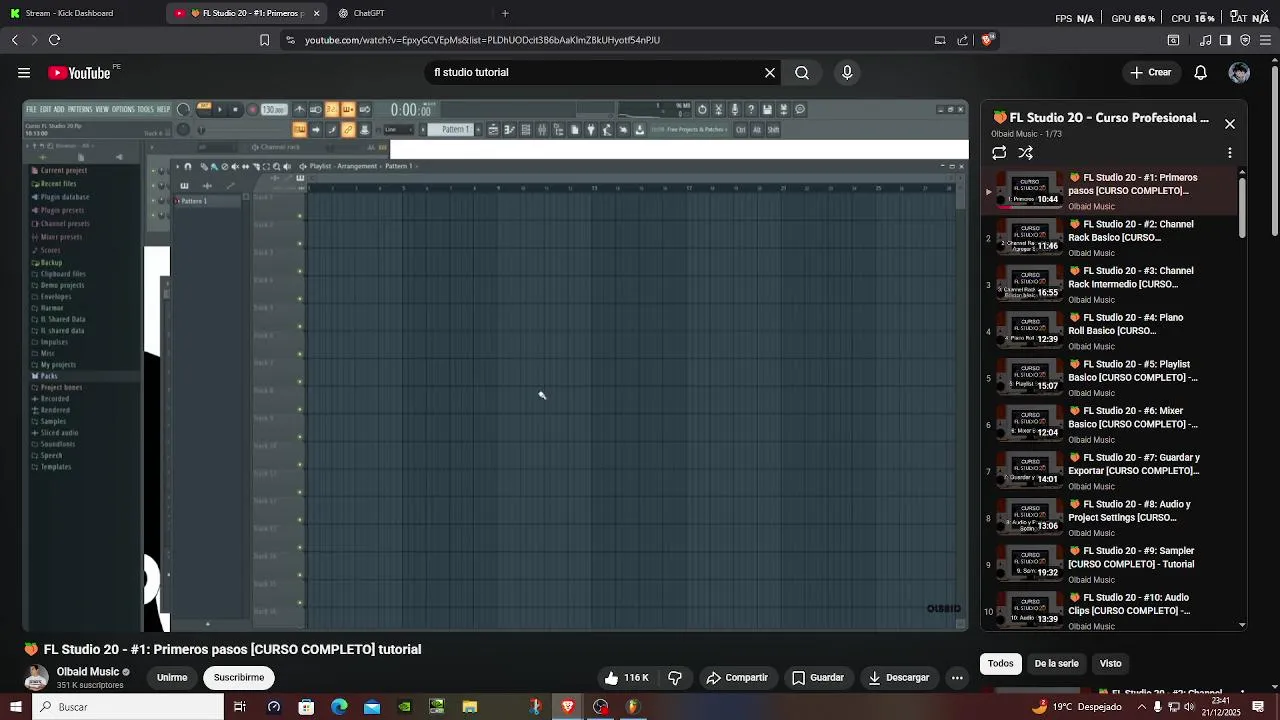
Task: Open the YouTube hamburger guide menu
Action: [x=24, y=72]
